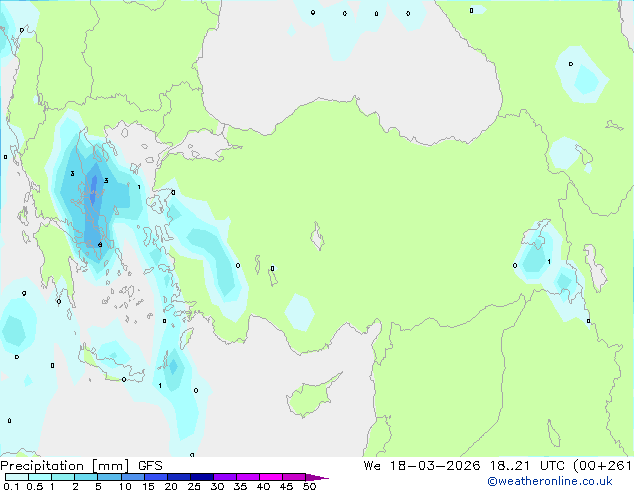This screenshot has height=490, width=634.
Task: Click the magenta swatch between 40 and 45
Action: pyautogui.click(x=271, y=477)
